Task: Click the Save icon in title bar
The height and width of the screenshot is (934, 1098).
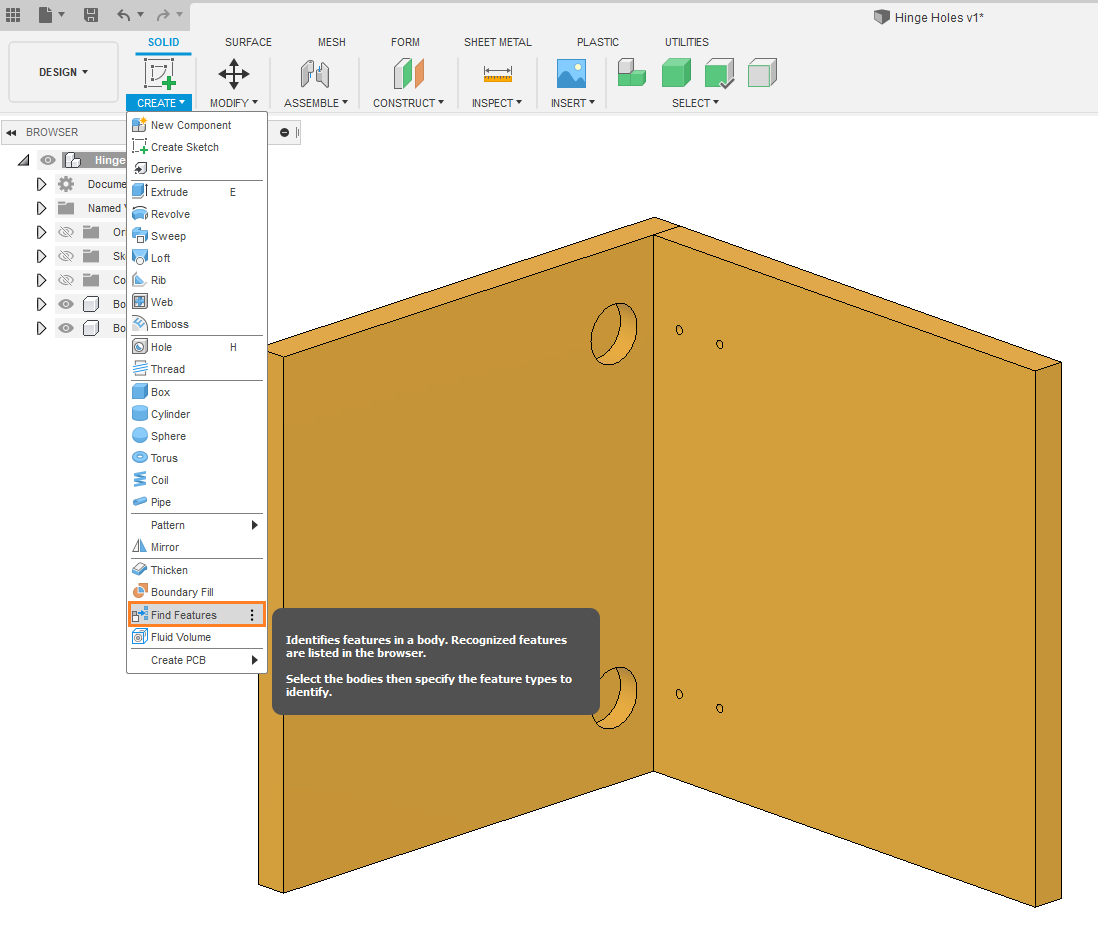Action: pos(91,15)
